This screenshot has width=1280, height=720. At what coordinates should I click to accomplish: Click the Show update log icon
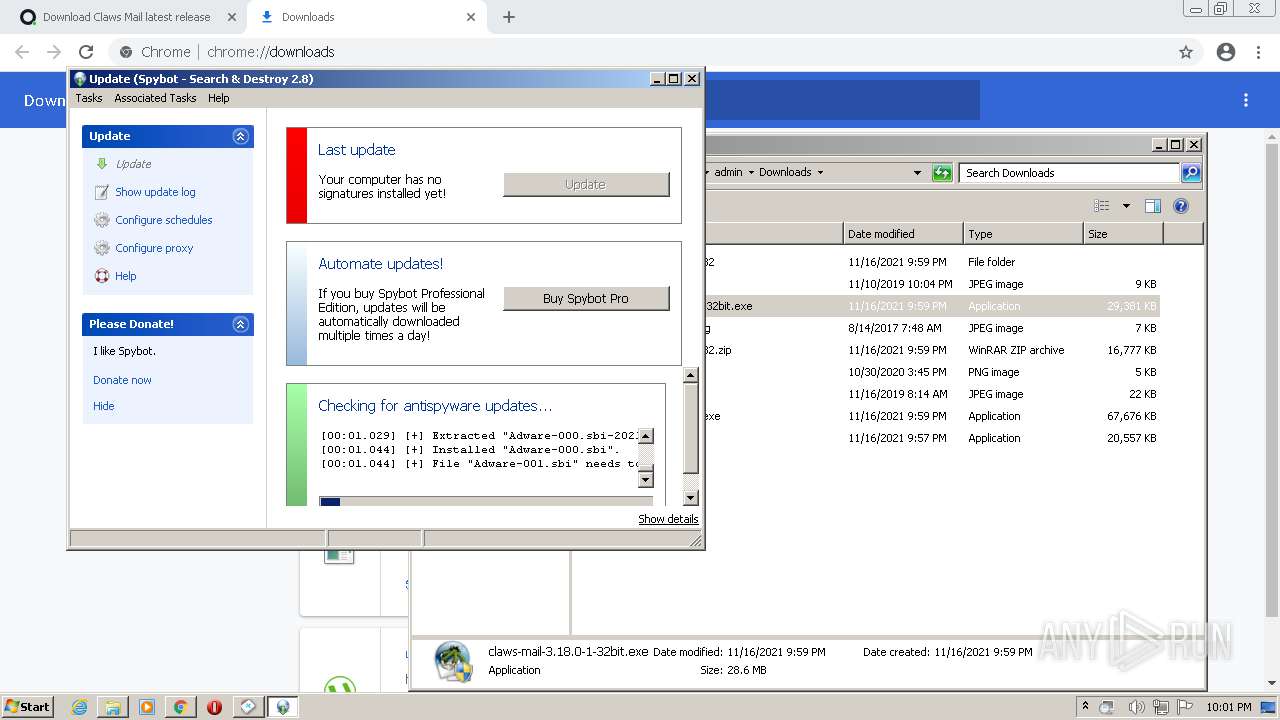(x=102, y=192)
